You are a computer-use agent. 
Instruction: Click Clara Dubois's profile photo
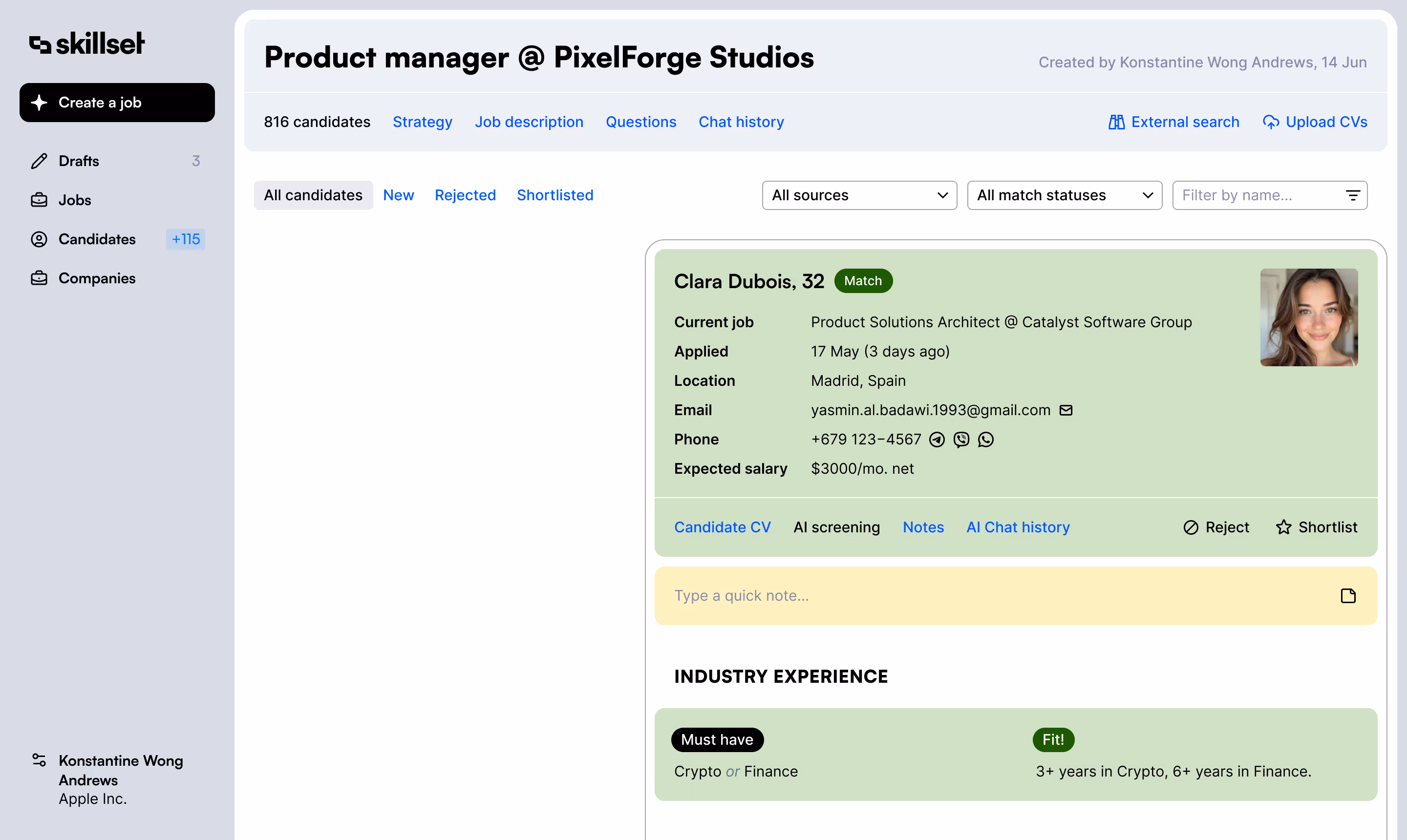point(1309,317)
